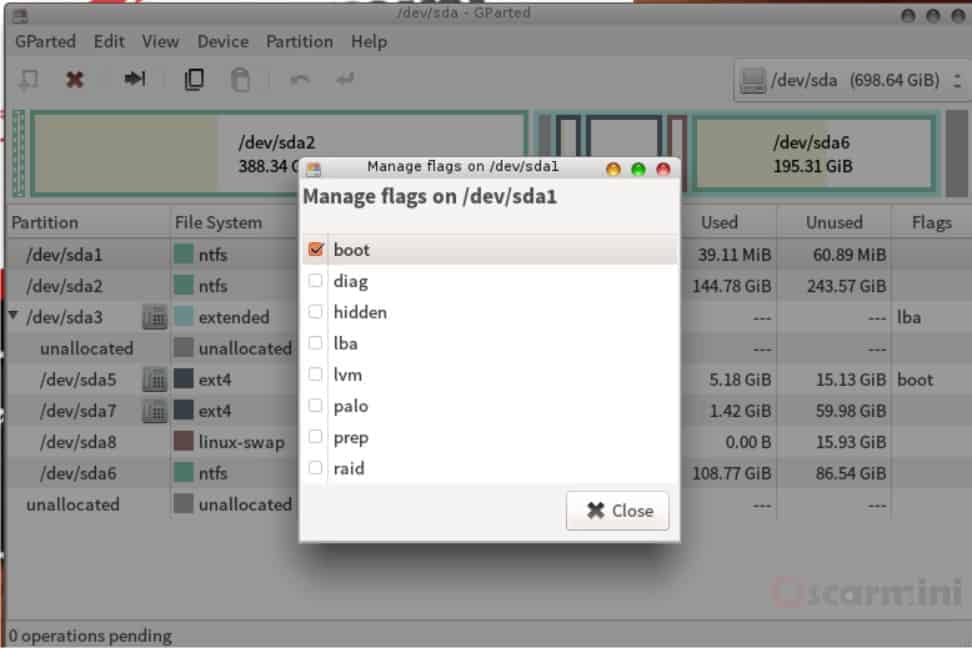Click the ntfs color swatch for /dev/sda1
The height and width of the screenshot is (648, 972).
pyautogui.click(x=183, y=255)
